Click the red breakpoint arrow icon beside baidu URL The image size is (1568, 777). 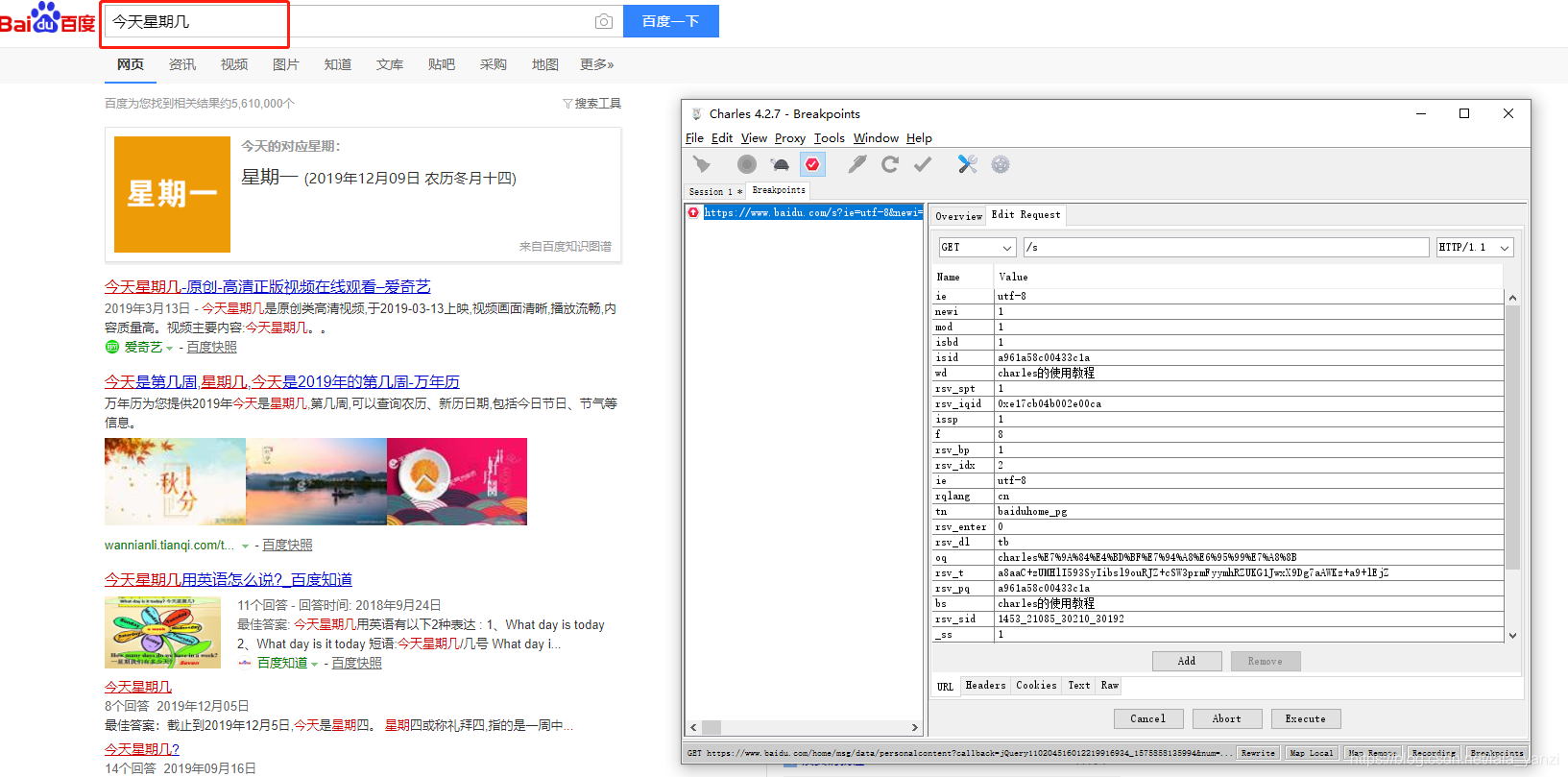tap(693, 212)
